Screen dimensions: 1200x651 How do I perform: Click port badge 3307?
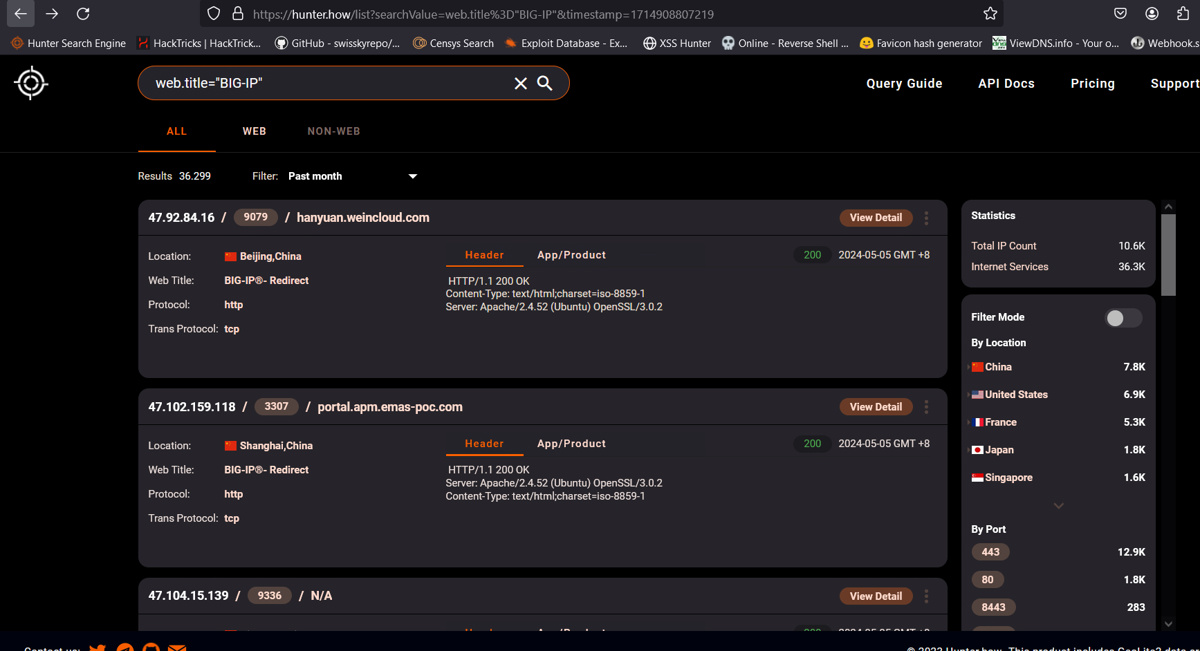(x=277, y=407)
